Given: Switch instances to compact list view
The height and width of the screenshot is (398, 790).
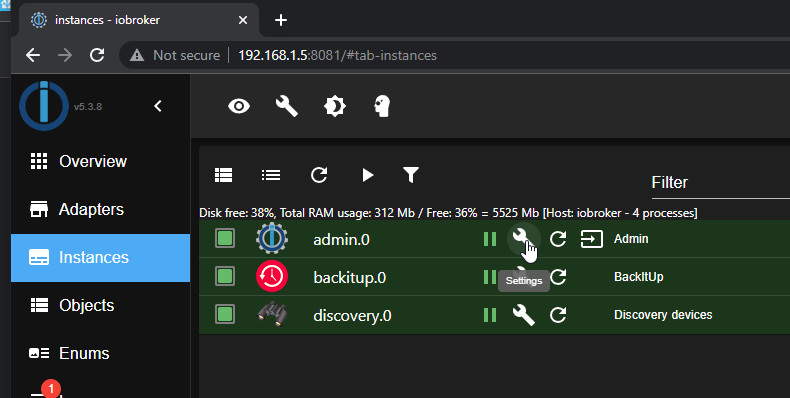Looking at the screenshot, I should (x=271, y=175).
